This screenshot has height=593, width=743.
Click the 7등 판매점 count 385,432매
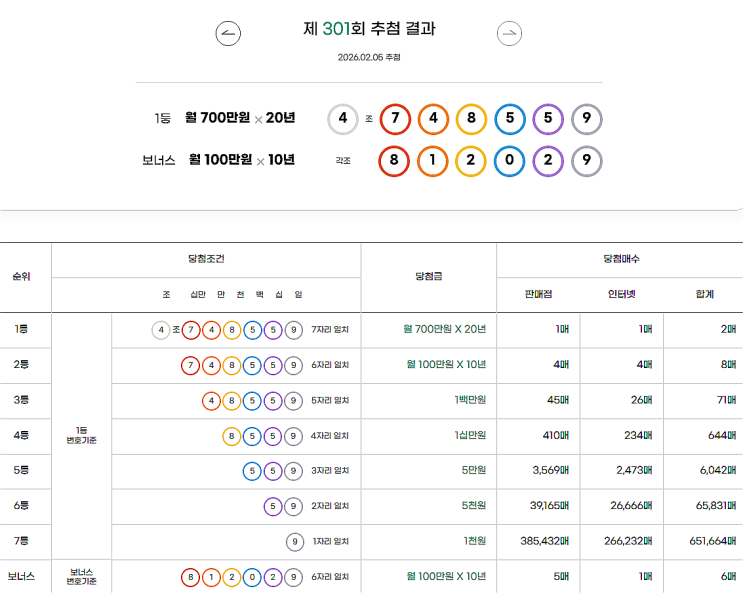pyautogui.click(x=544, y=541)
